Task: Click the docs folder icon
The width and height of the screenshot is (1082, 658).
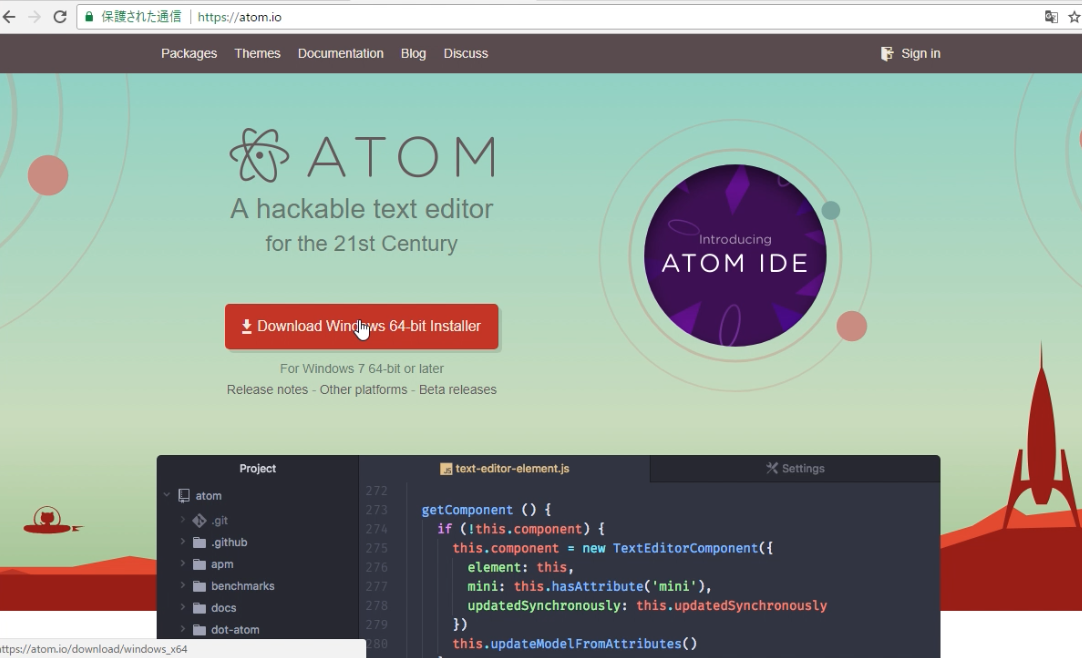Action: point(199,608)
